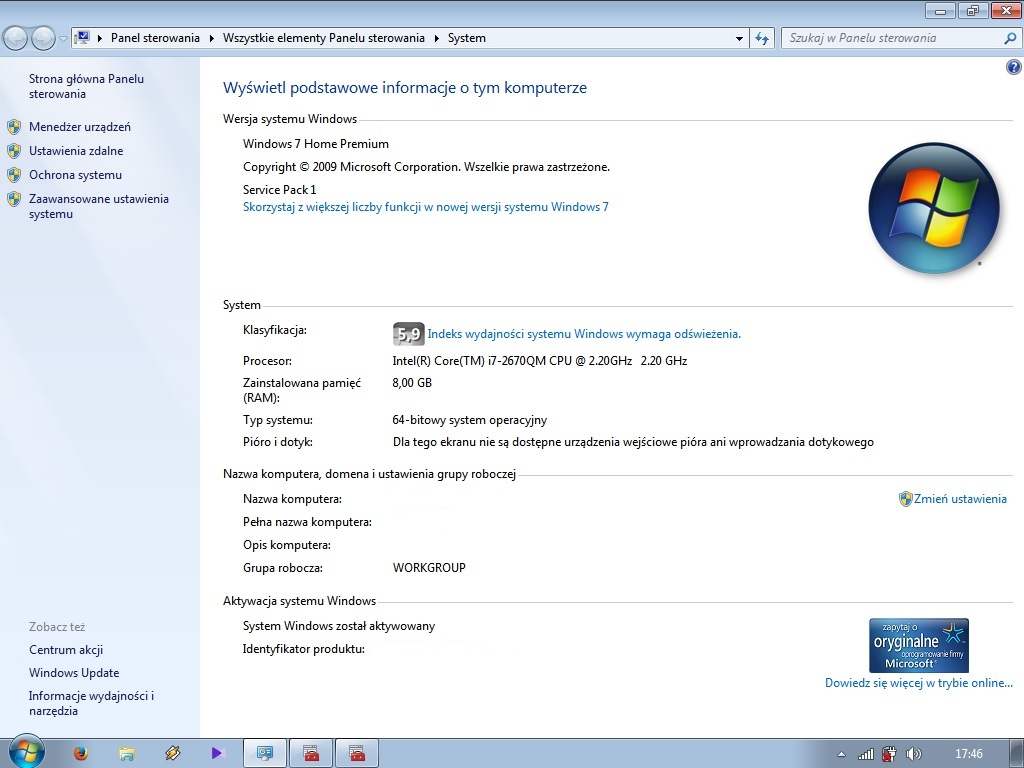Click the purple arrow taskbar icon

coord(217,754)
